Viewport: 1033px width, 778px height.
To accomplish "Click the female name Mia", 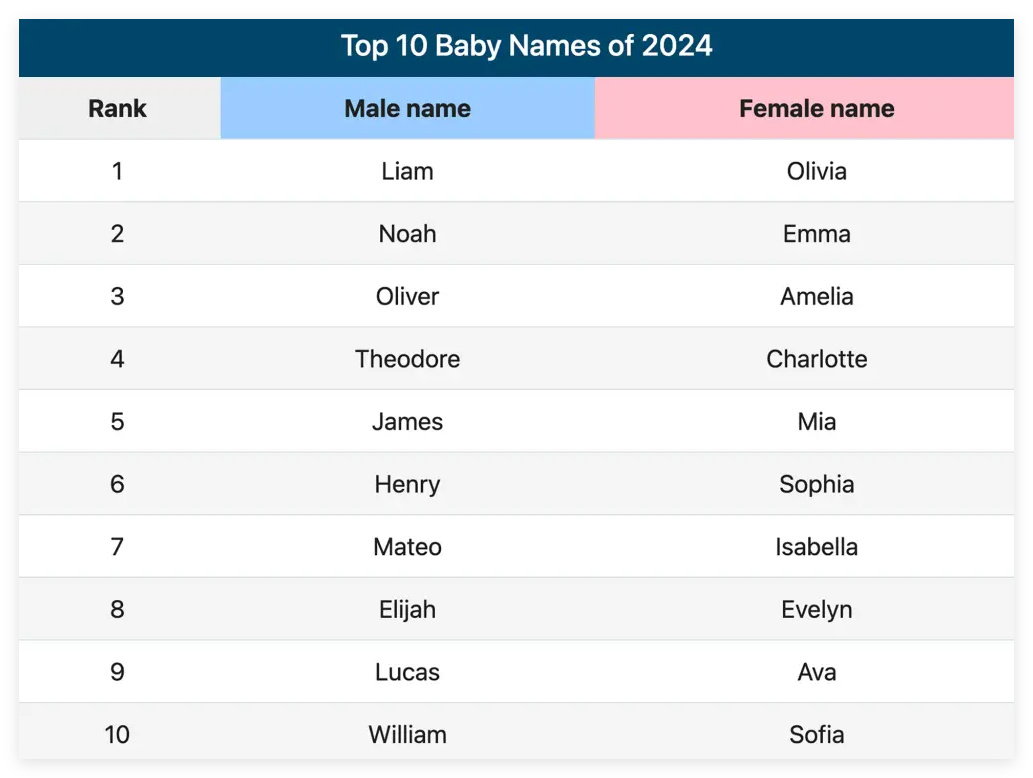I will click(x=816, y=422).
